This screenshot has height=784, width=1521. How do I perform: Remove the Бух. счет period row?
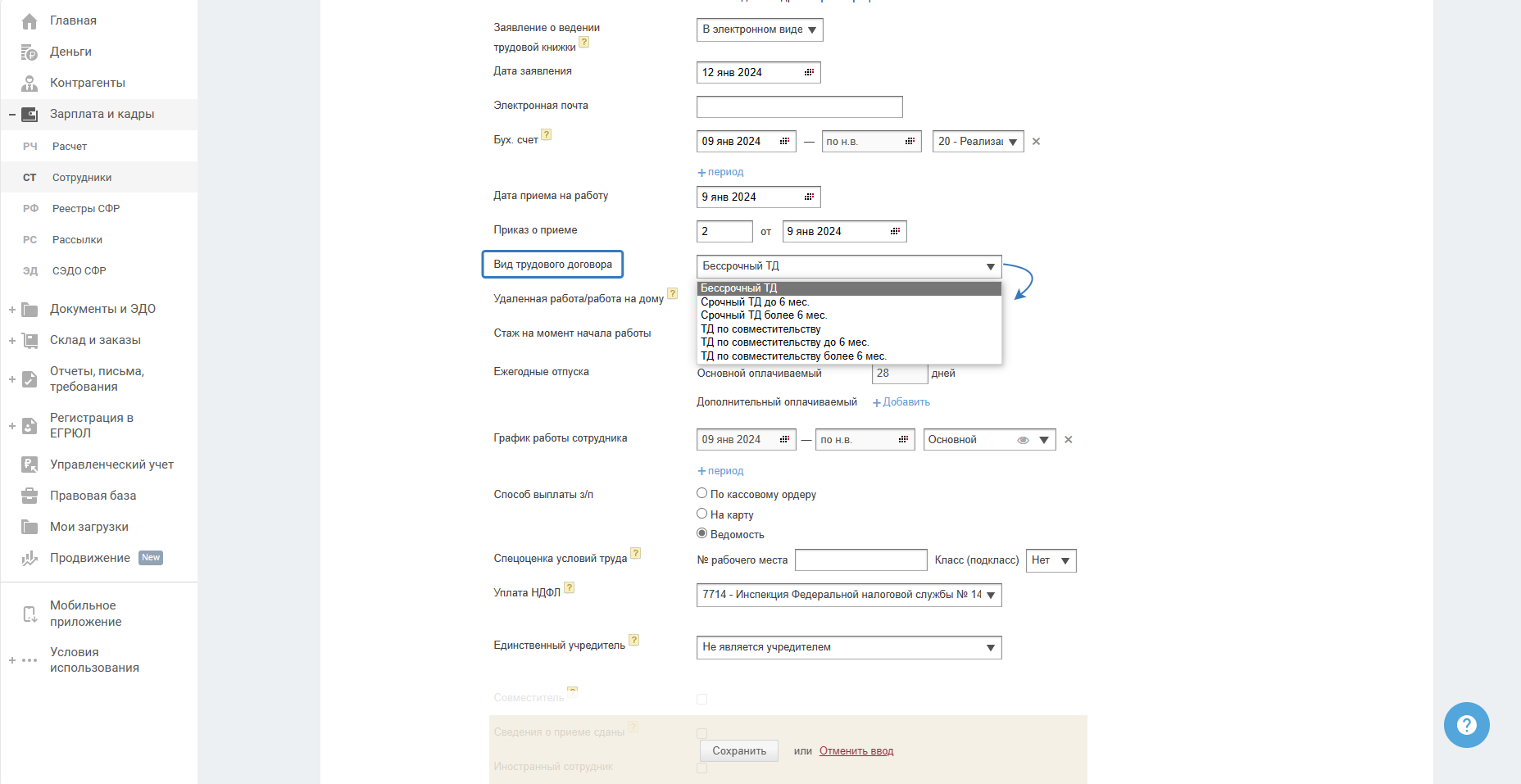[x=1036, y=142]
